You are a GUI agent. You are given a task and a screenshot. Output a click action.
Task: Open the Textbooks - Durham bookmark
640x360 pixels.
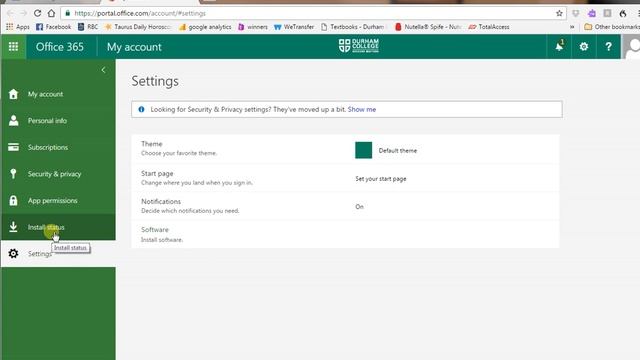click(x=353, y=27)
